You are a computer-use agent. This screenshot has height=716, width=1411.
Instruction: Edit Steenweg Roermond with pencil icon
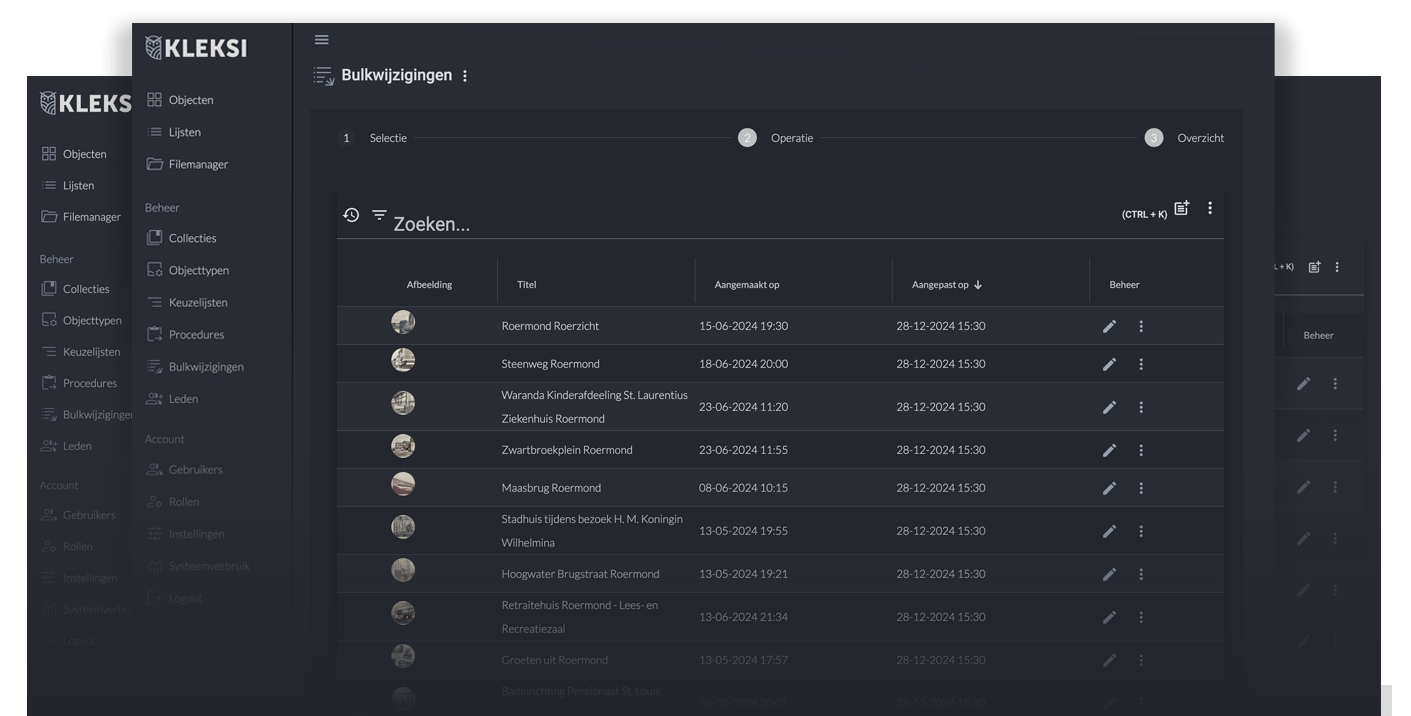[x=1109, y=364]
